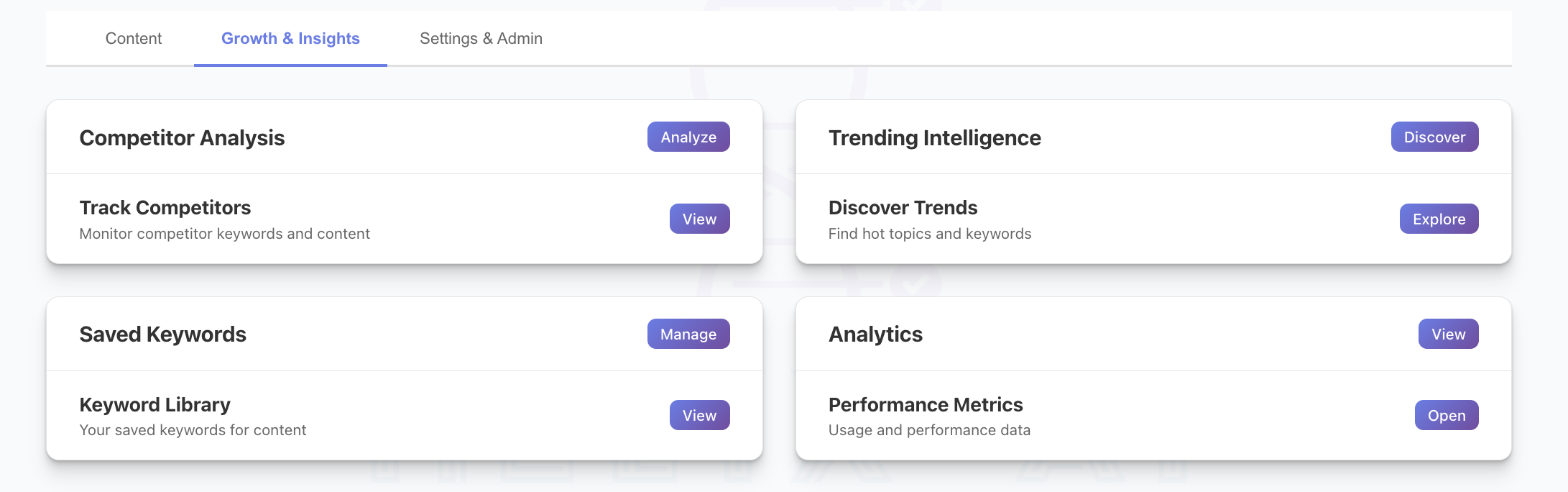Click Manage in the Saved Keywords card

click(688, 334)
